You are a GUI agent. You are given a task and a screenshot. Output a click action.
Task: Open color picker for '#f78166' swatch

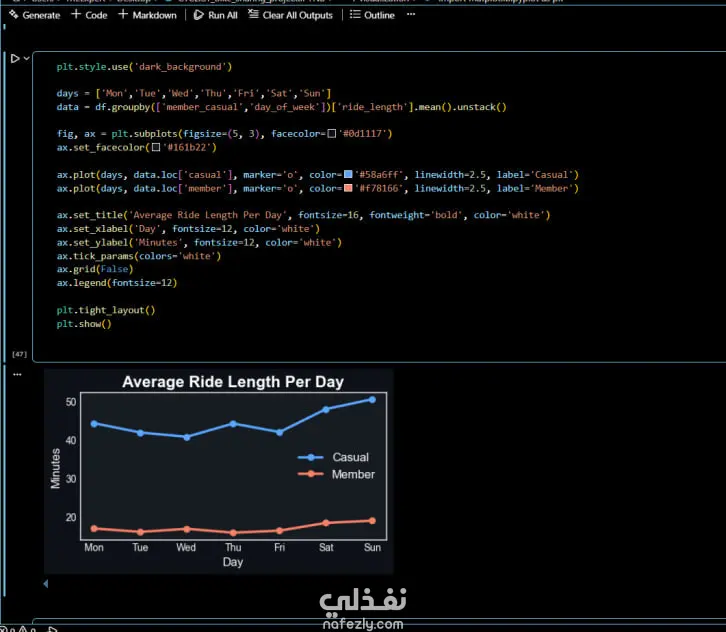click(348, 188)
